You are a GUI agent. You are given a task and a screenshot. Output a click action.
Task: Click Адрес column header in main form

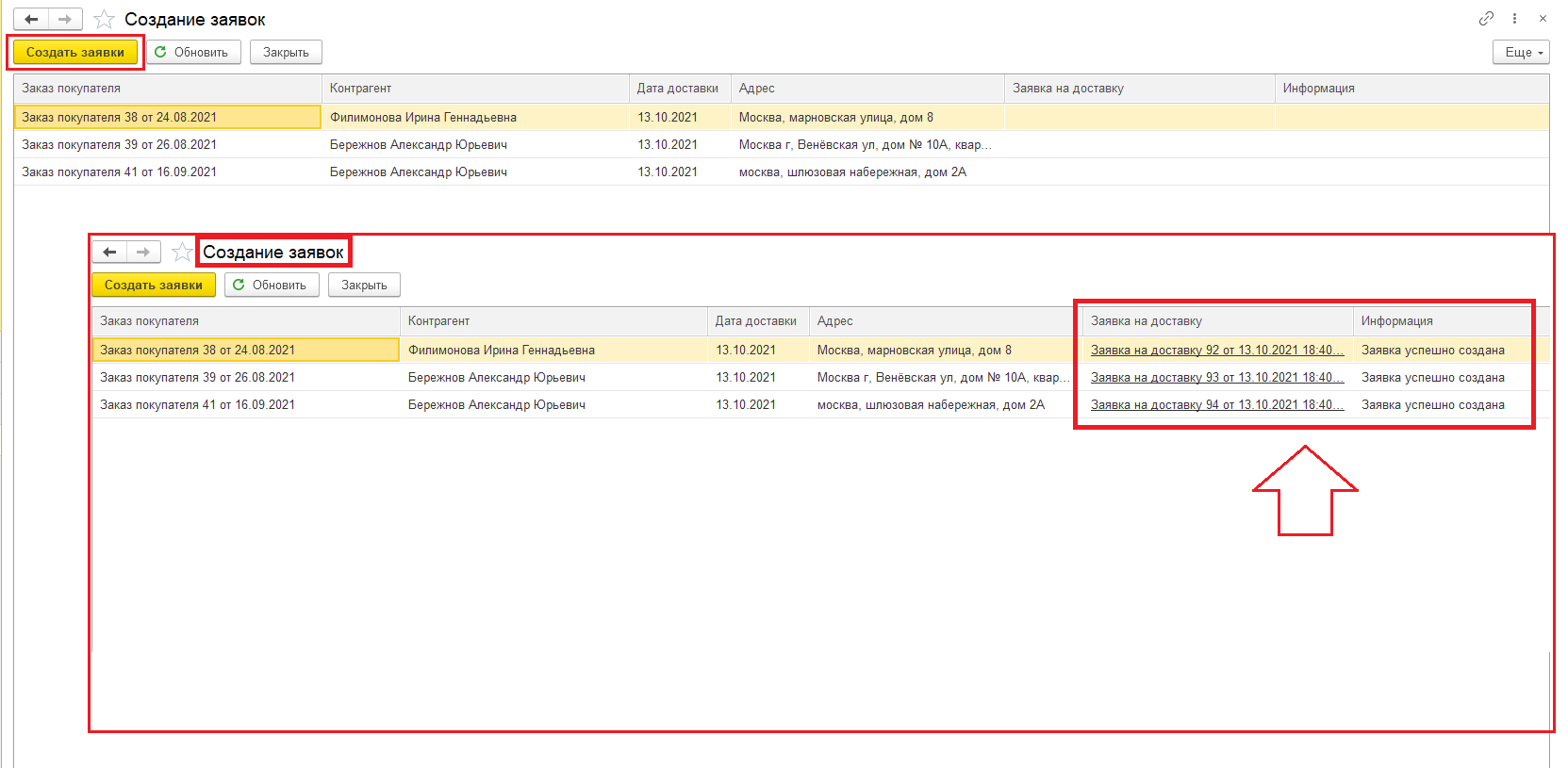[867, 88]
